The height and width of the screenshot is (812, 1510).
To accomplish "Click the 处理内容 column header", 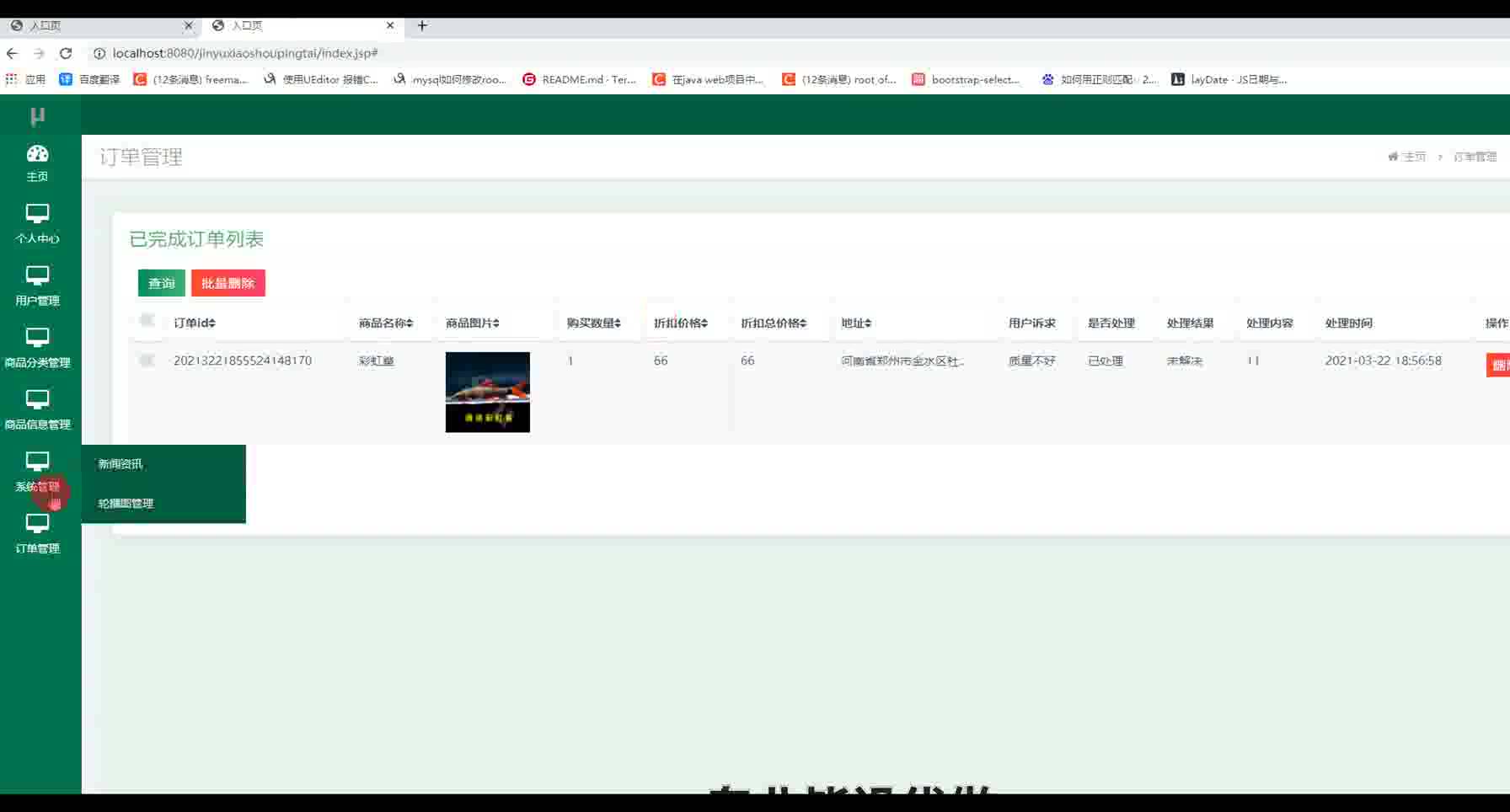I will pyautogui.click(x=1270, y=323).
